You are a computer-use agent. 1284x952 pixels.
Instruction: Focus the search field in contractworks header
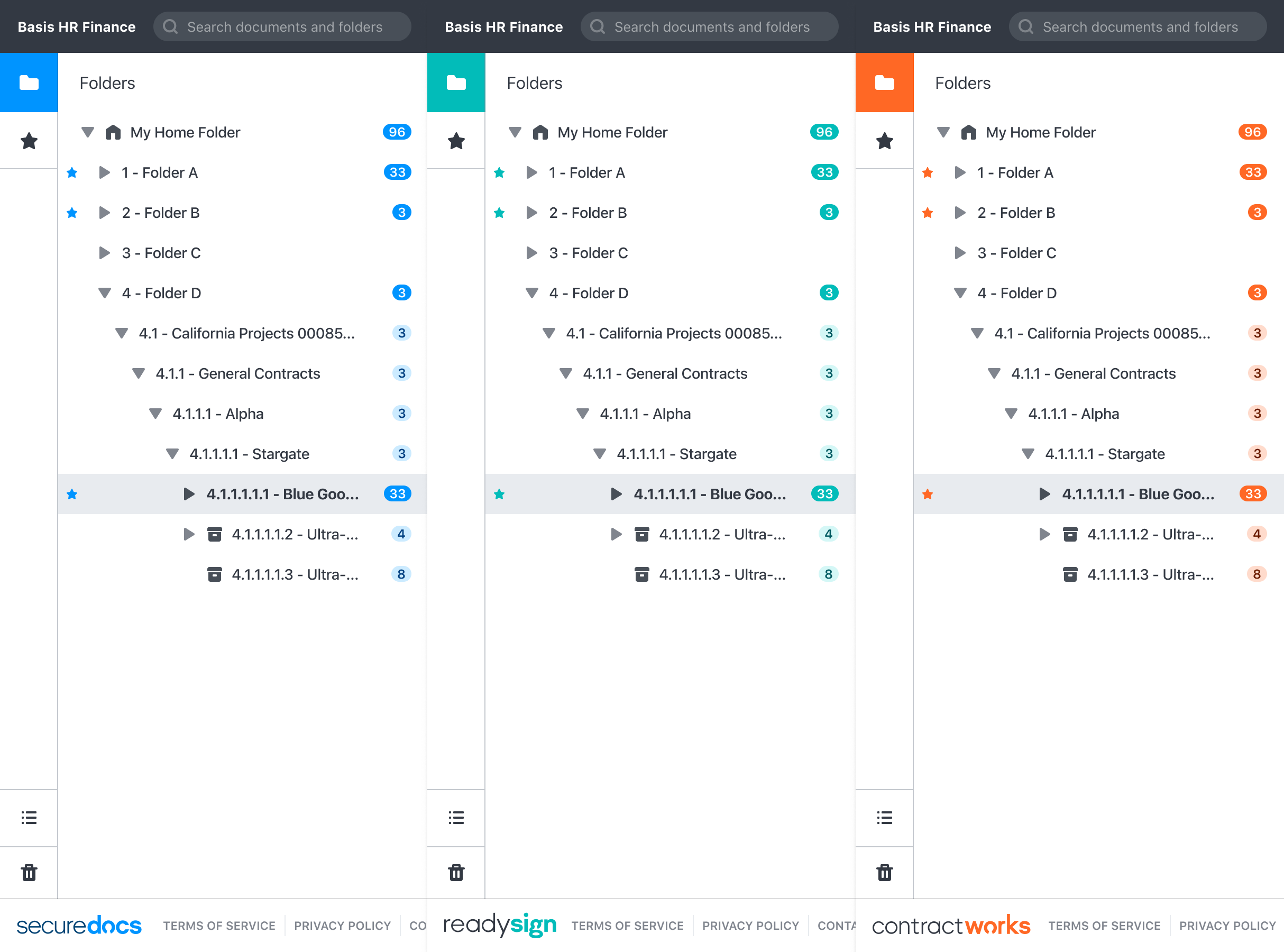(1138, 26)
